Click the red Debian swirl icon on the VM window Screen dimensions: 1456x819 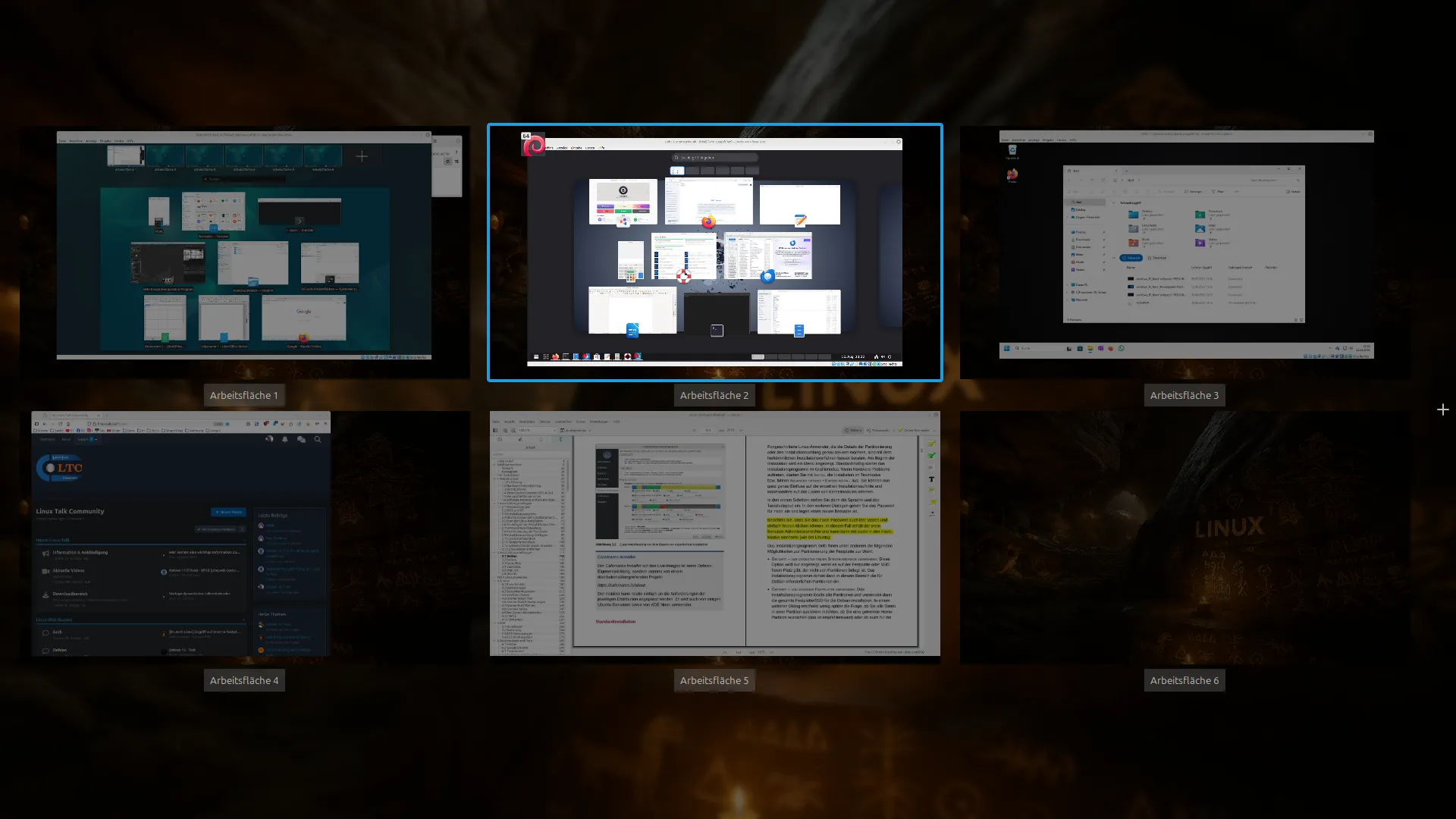[x=534, y=145]
